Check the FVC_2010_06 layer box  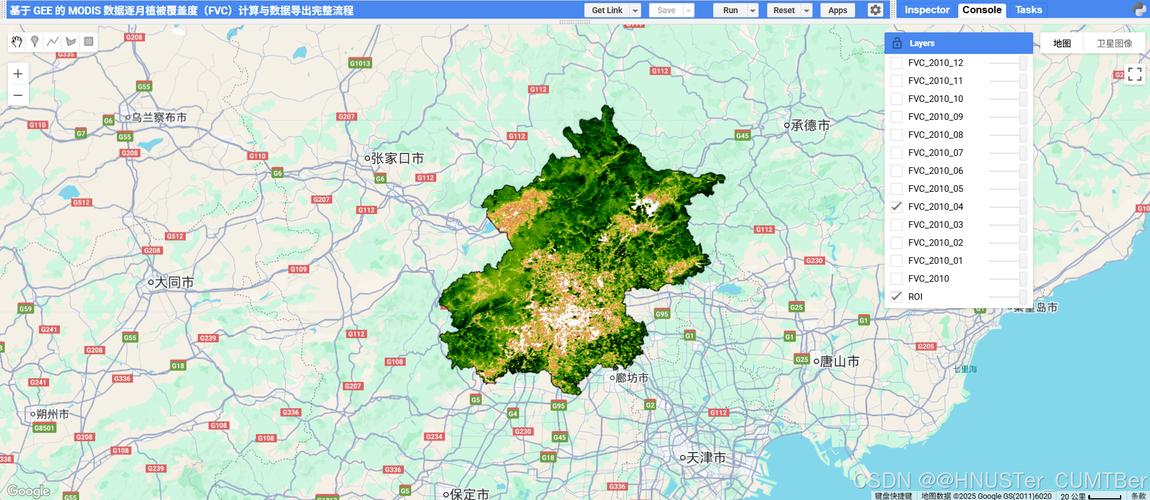click(x=896, y=171)
